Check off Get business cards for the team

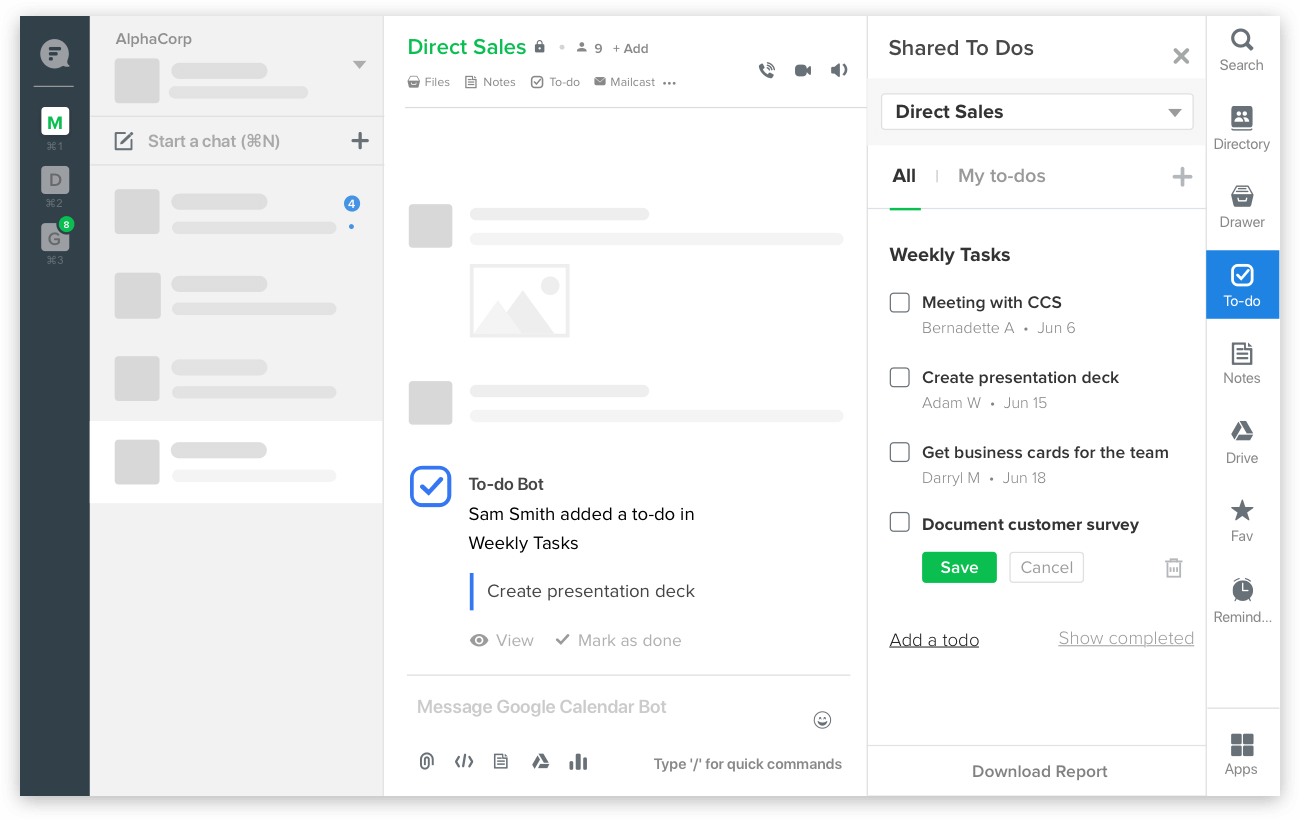[900, 452]
